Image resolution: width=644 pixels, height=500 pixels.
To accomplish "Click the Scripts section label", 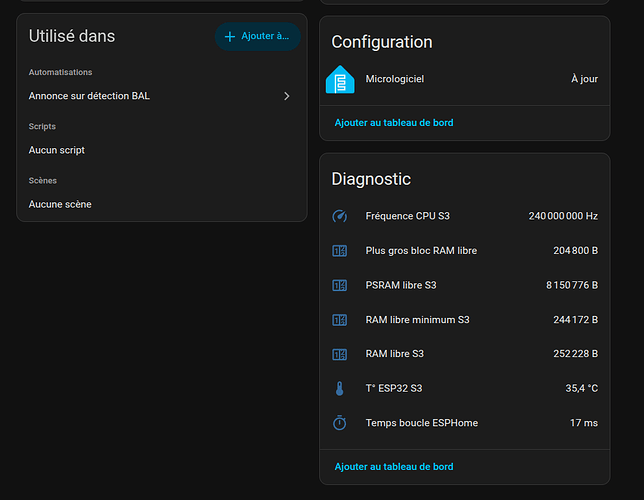I will (42, 127).
